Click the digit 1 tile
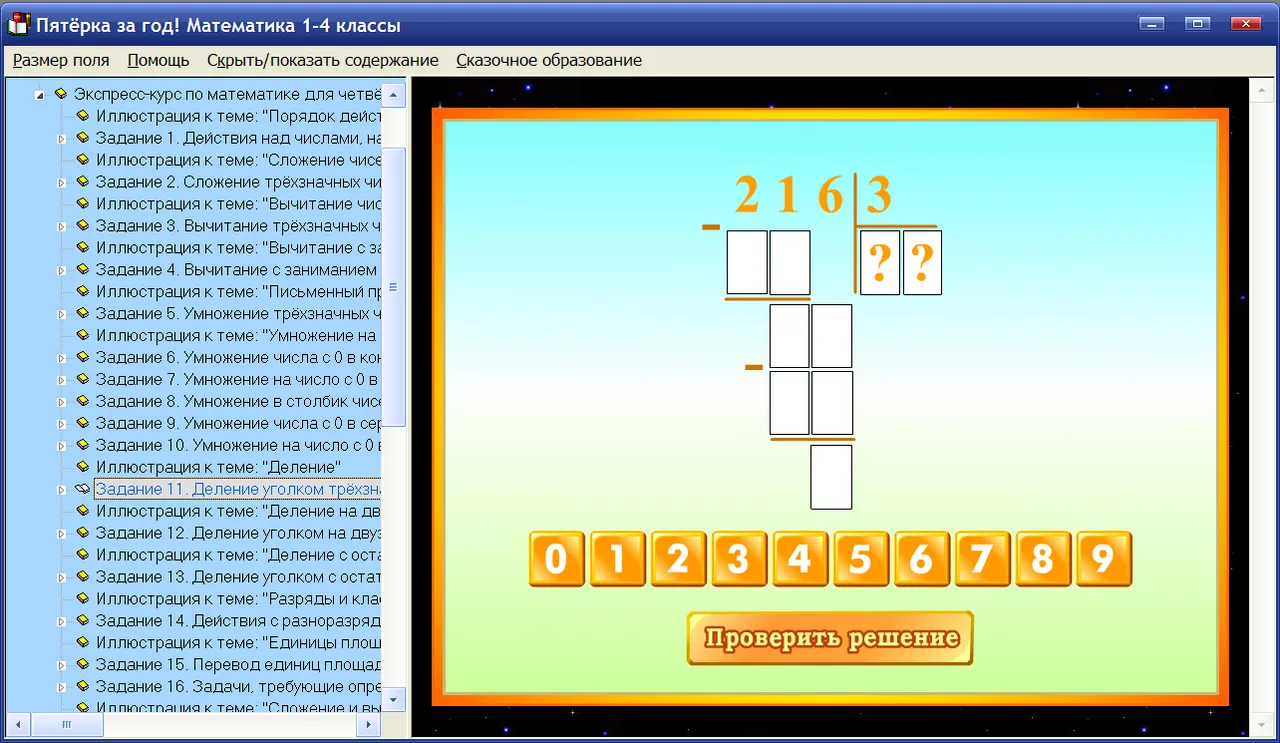This screenshot has height=743, width=1280. [617, 559]
